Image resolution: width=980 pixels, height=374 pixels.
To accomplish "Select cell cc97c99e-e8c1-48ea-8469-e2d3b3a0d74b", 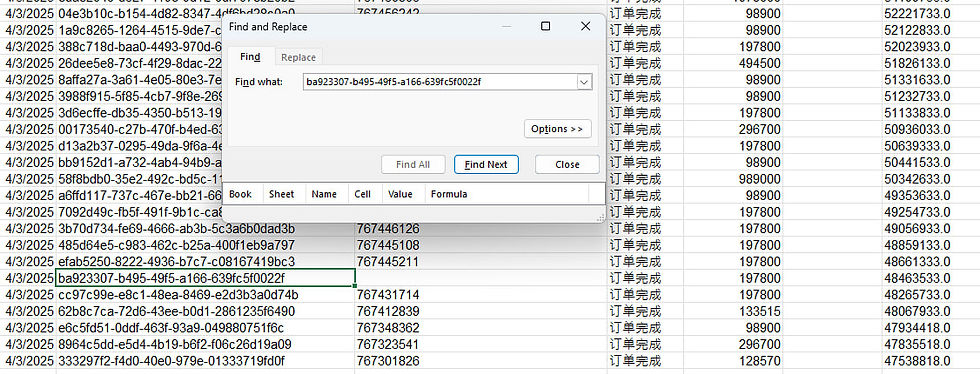I will tap(206, 295).
